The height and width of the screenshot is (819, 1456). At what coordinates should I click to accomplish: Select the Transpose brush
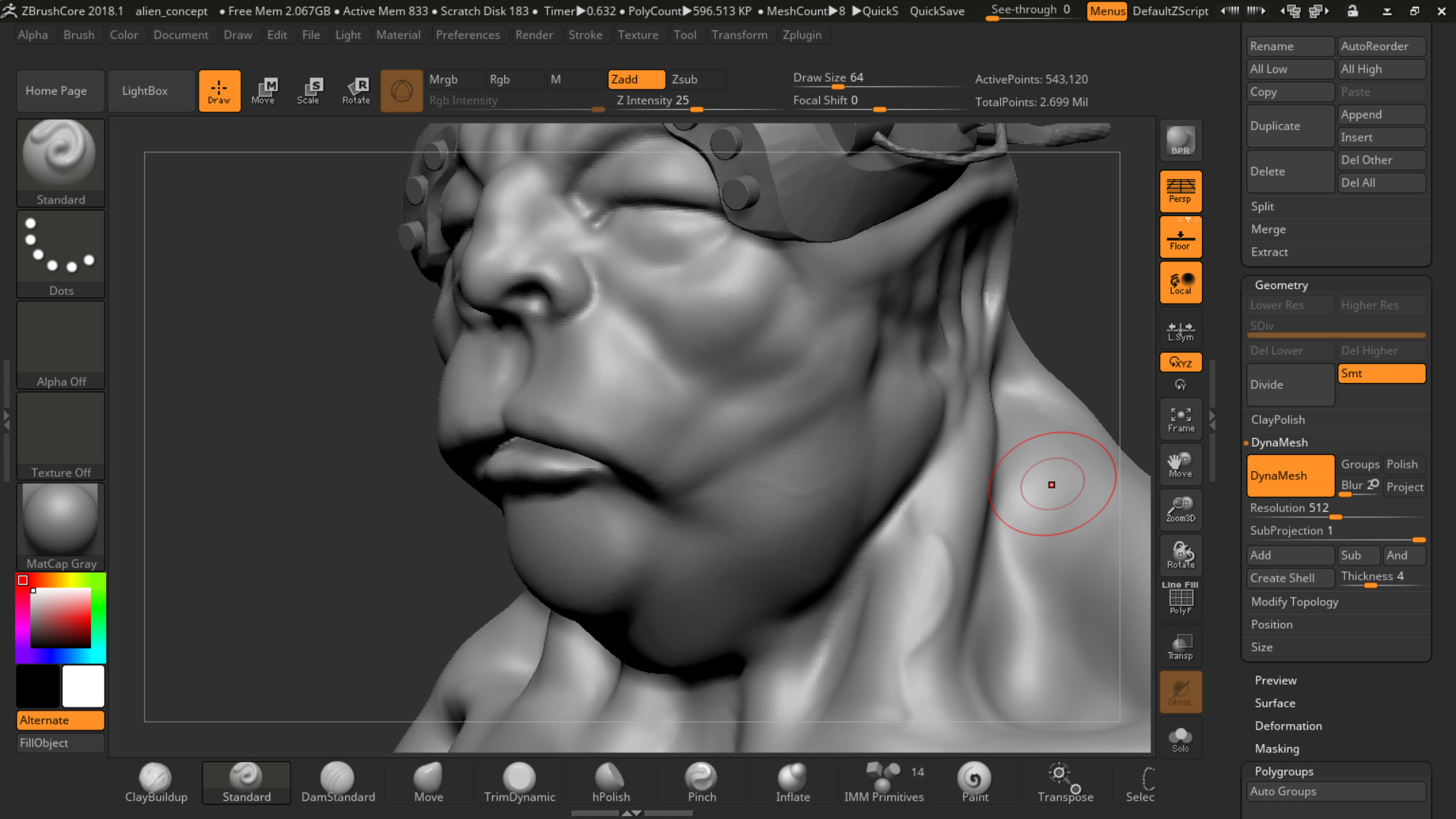[1065, 783]
